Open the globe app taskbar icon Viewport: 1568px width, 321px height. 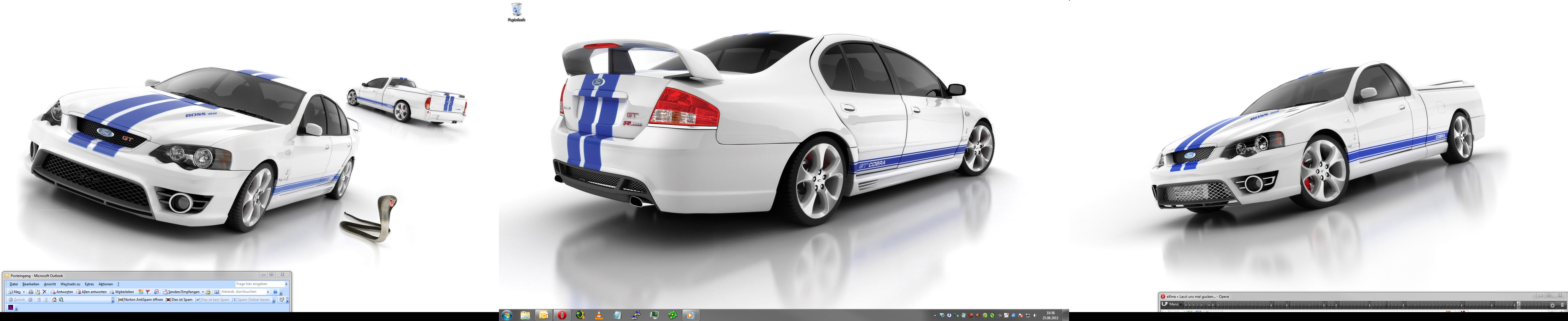coord(581,316)
